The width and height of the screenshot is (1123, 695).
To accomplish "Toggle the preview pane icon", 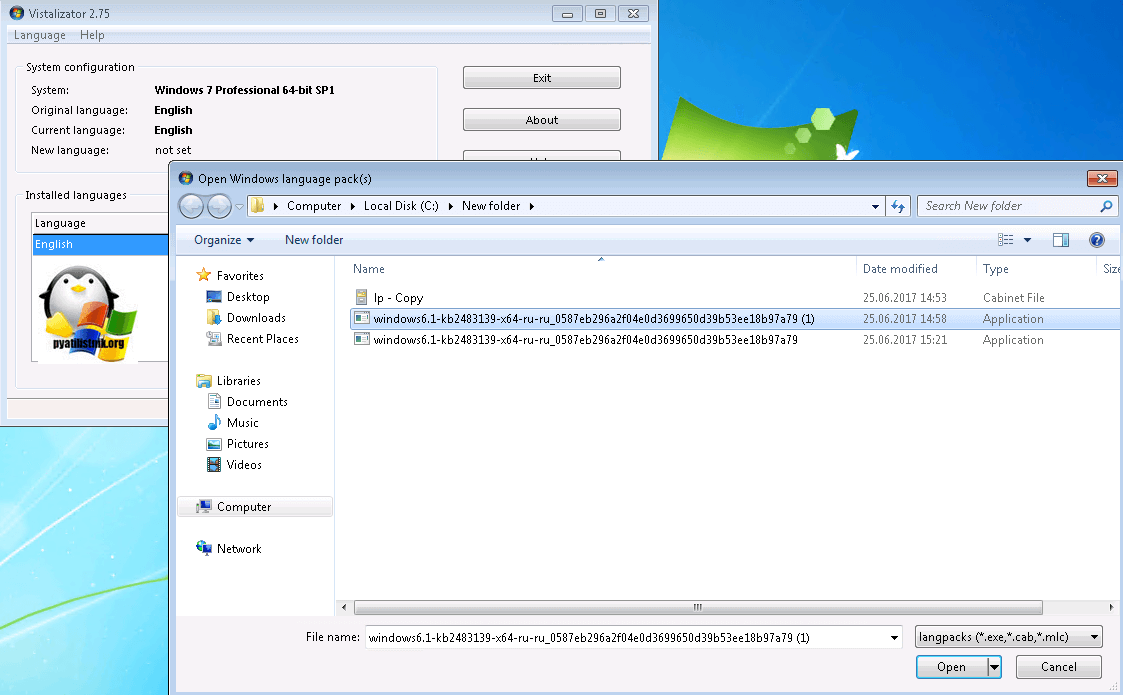I will [x=1061, y=240].
